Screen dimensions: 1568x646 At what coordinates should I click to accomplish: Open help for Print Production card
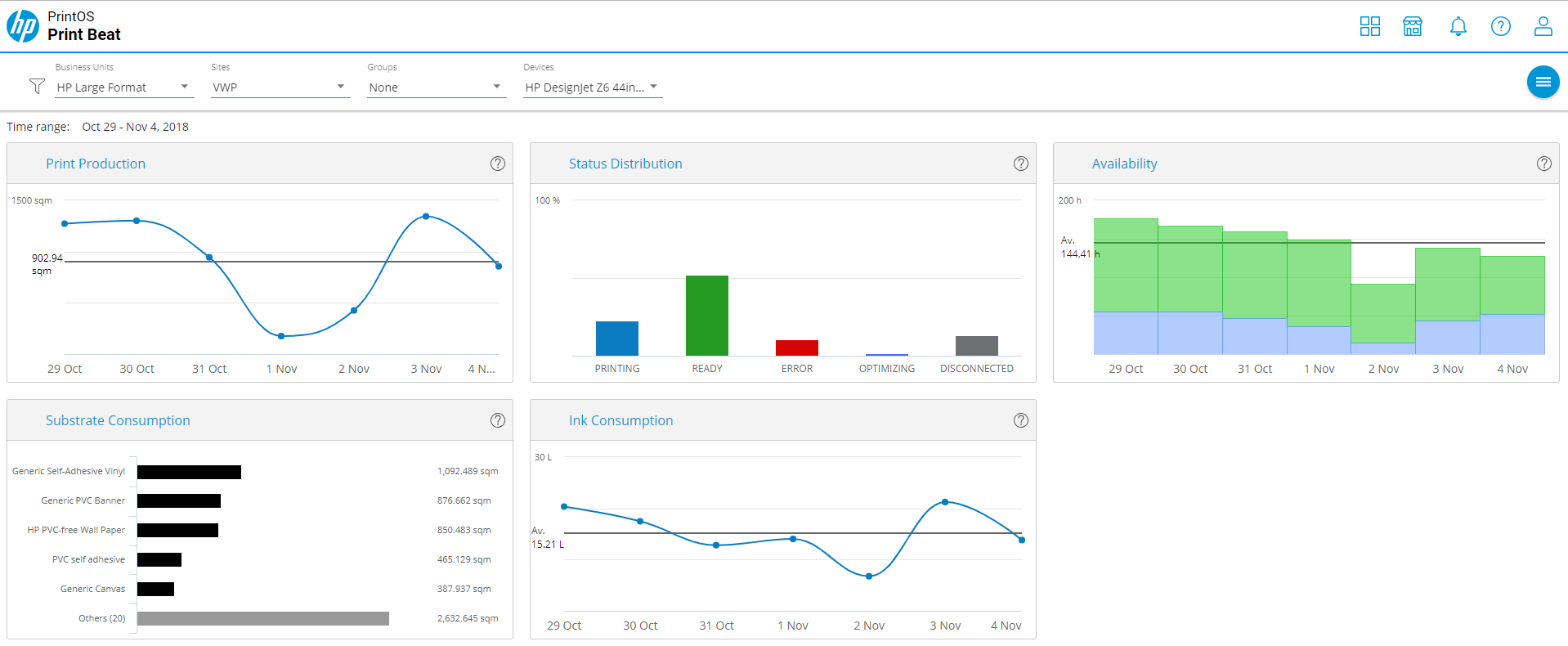pos(498,164)
